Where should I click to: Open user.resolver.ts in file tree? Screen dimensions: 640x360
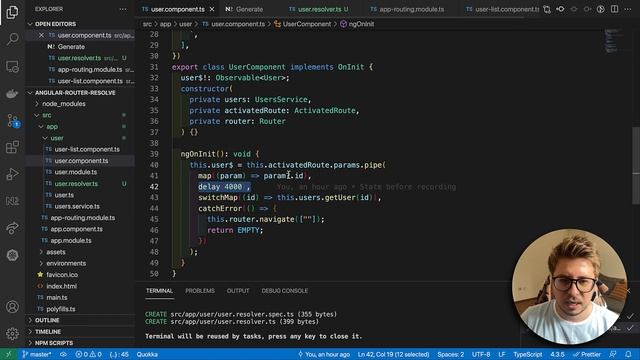click(80, 184)
